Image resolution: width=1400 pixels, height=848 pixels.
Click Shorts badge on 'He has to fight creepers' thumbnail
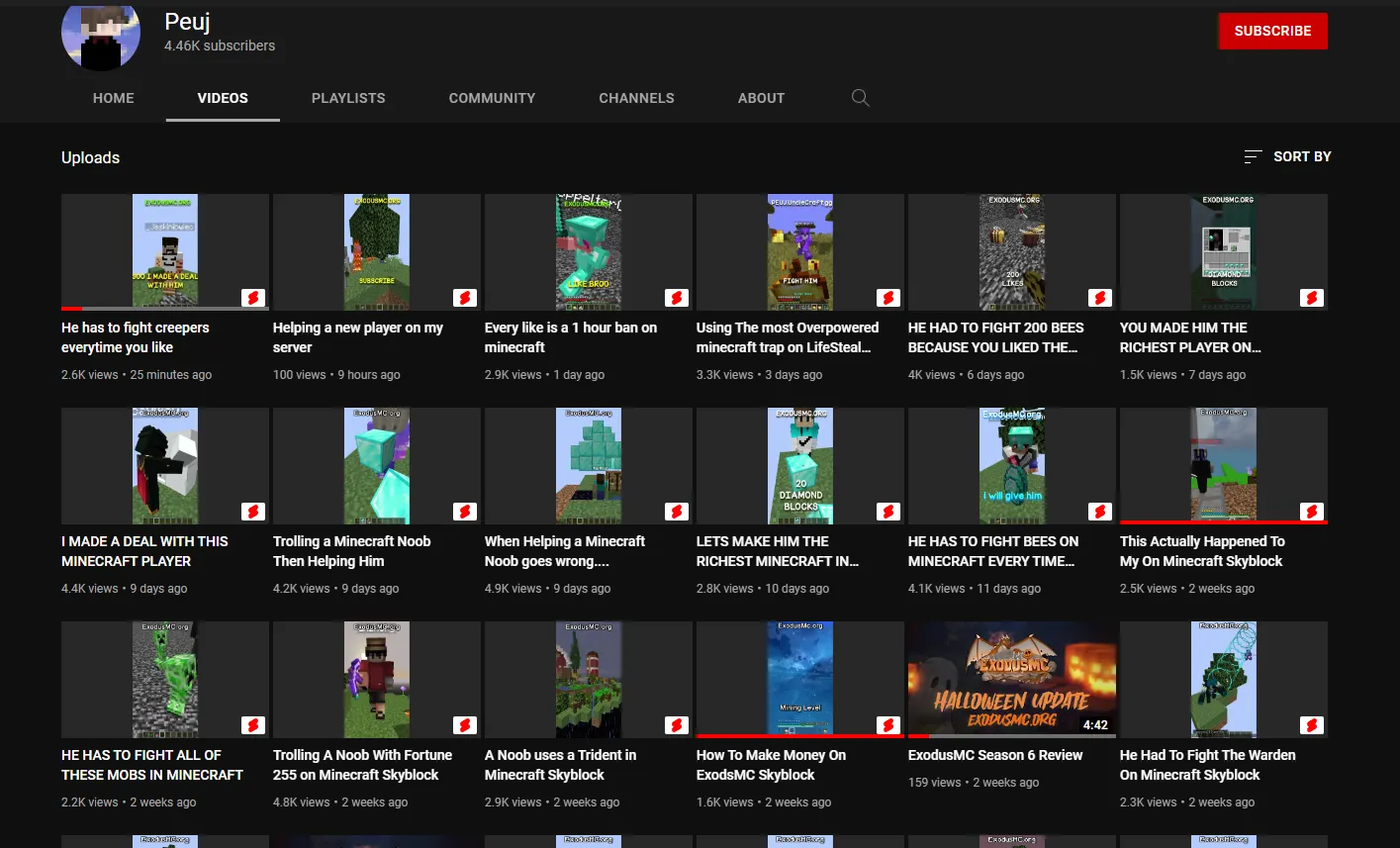click(253, 298)
